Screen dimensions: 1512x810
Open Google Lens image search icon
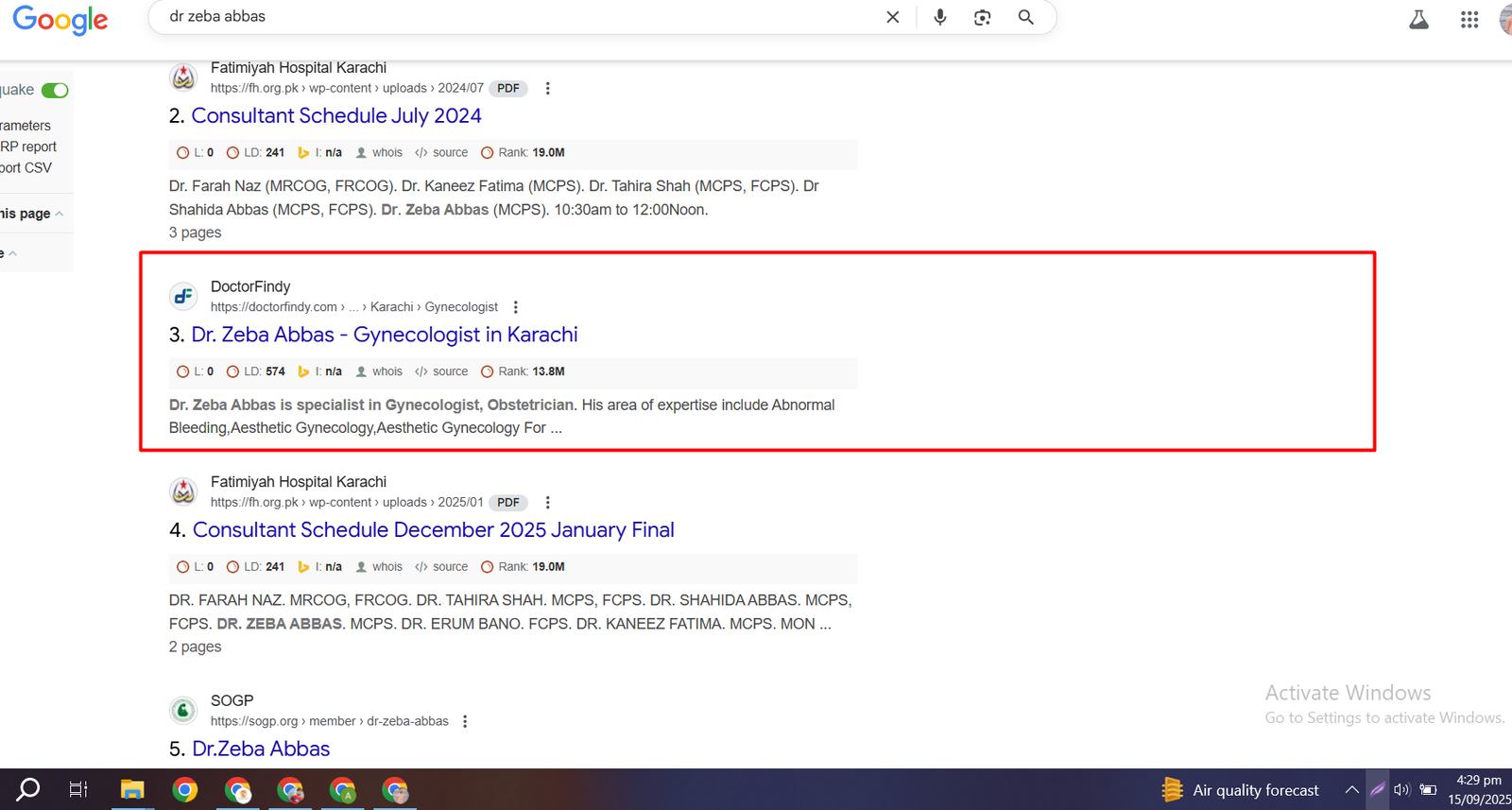(982, 17)
